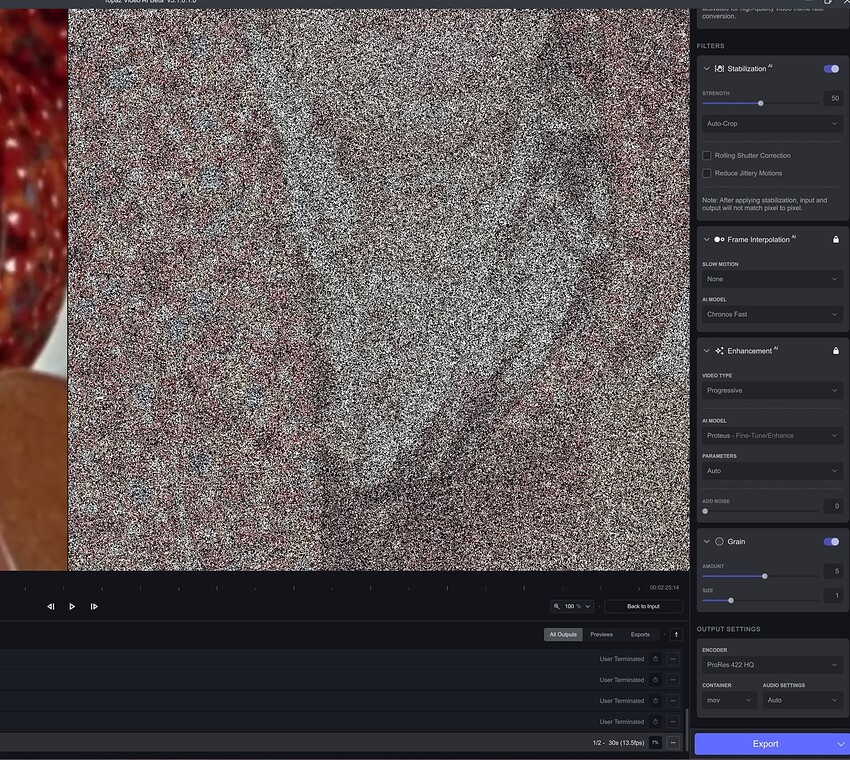This screenshot has height=760, width=850.
Task: Open the Export options arrow
Action: 841,744
